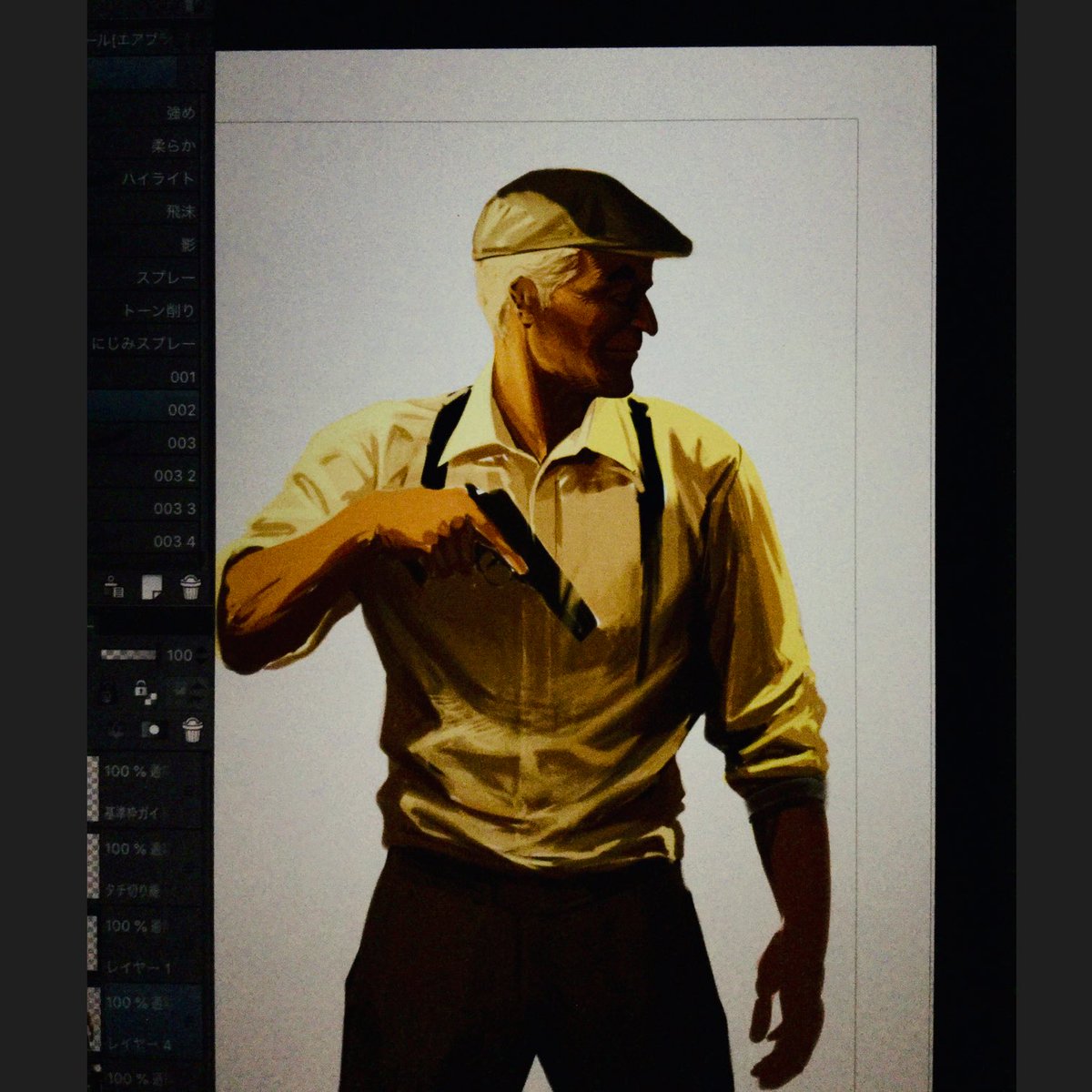Click the duplicate sub tool page icon
This screenshot has width=1092, height=1092.
[152, 587]
